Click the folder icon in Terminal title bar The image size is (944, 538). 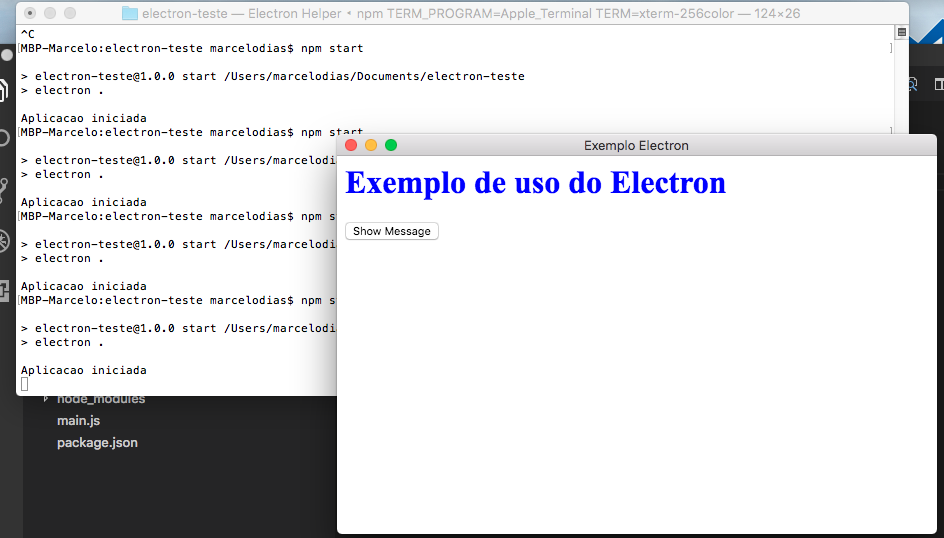tap(130, 13)
